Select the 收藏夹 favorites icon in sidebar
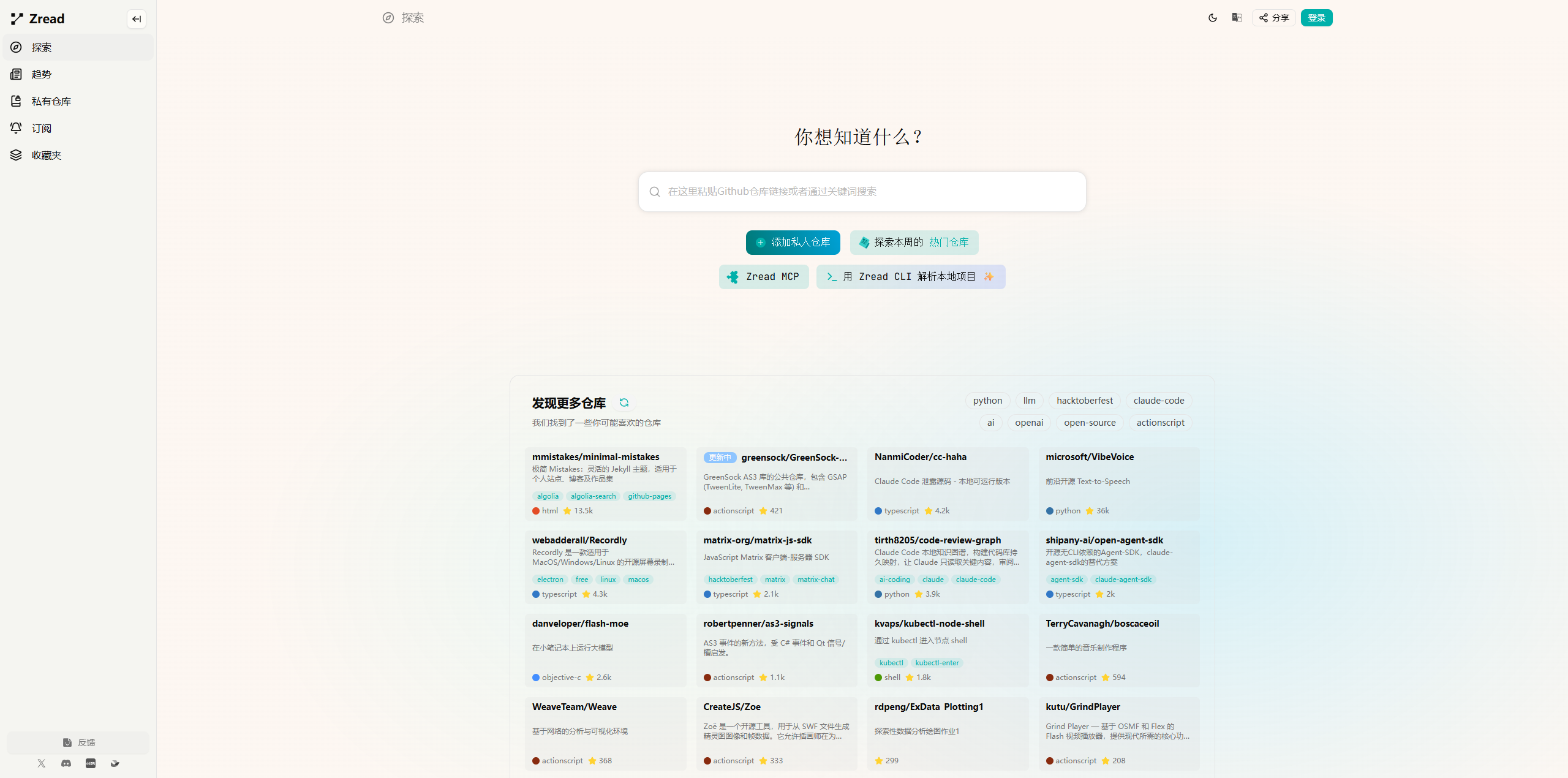The height and width of the screenshot is (778, 1568). (x=16, y=155)
